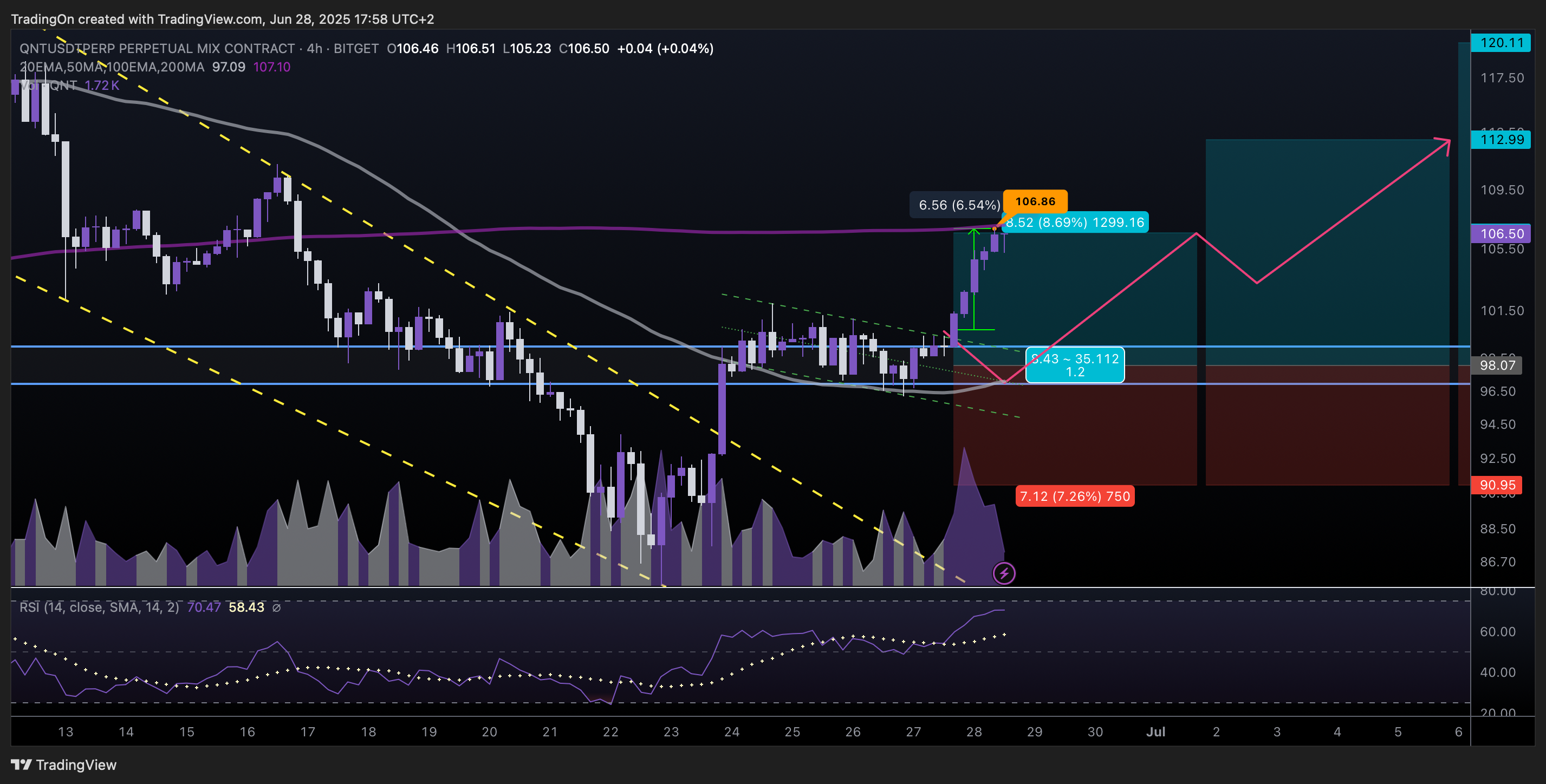Click the RSI SMA value 58.43
This screenshot has width=1546, height=784.
click(x=246, y=607)
